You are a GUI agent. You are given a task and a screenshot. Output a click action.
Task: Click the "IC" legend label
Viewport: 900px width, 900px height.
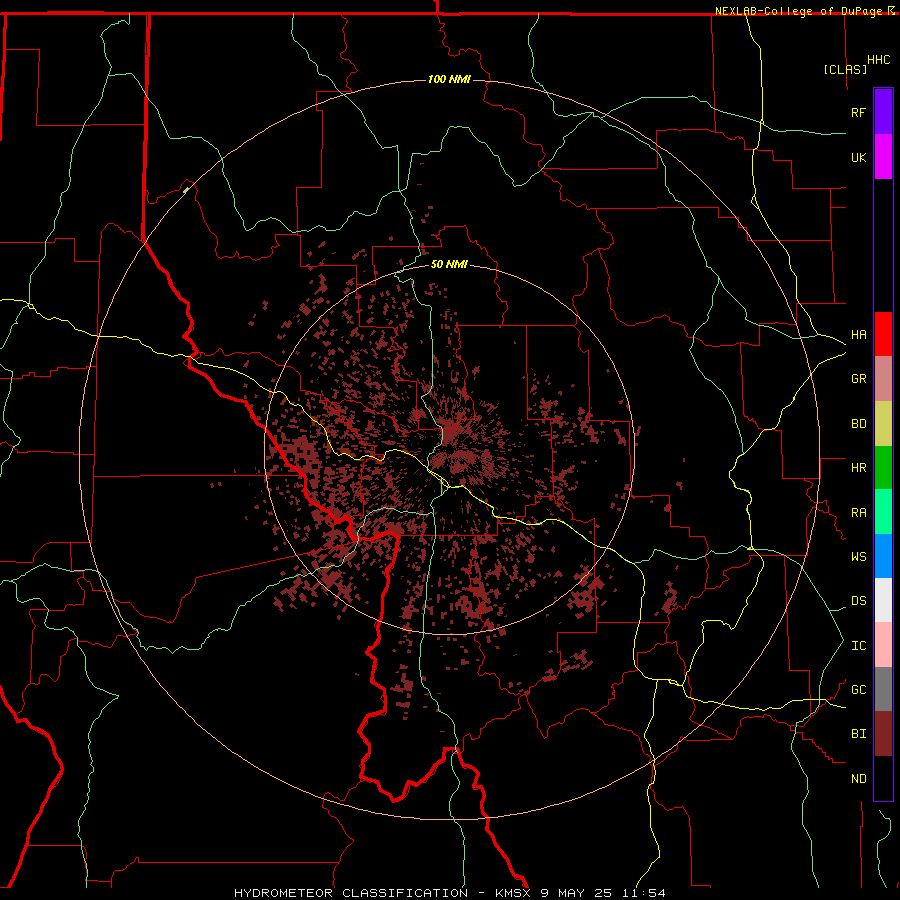click(x=858, y=646)
